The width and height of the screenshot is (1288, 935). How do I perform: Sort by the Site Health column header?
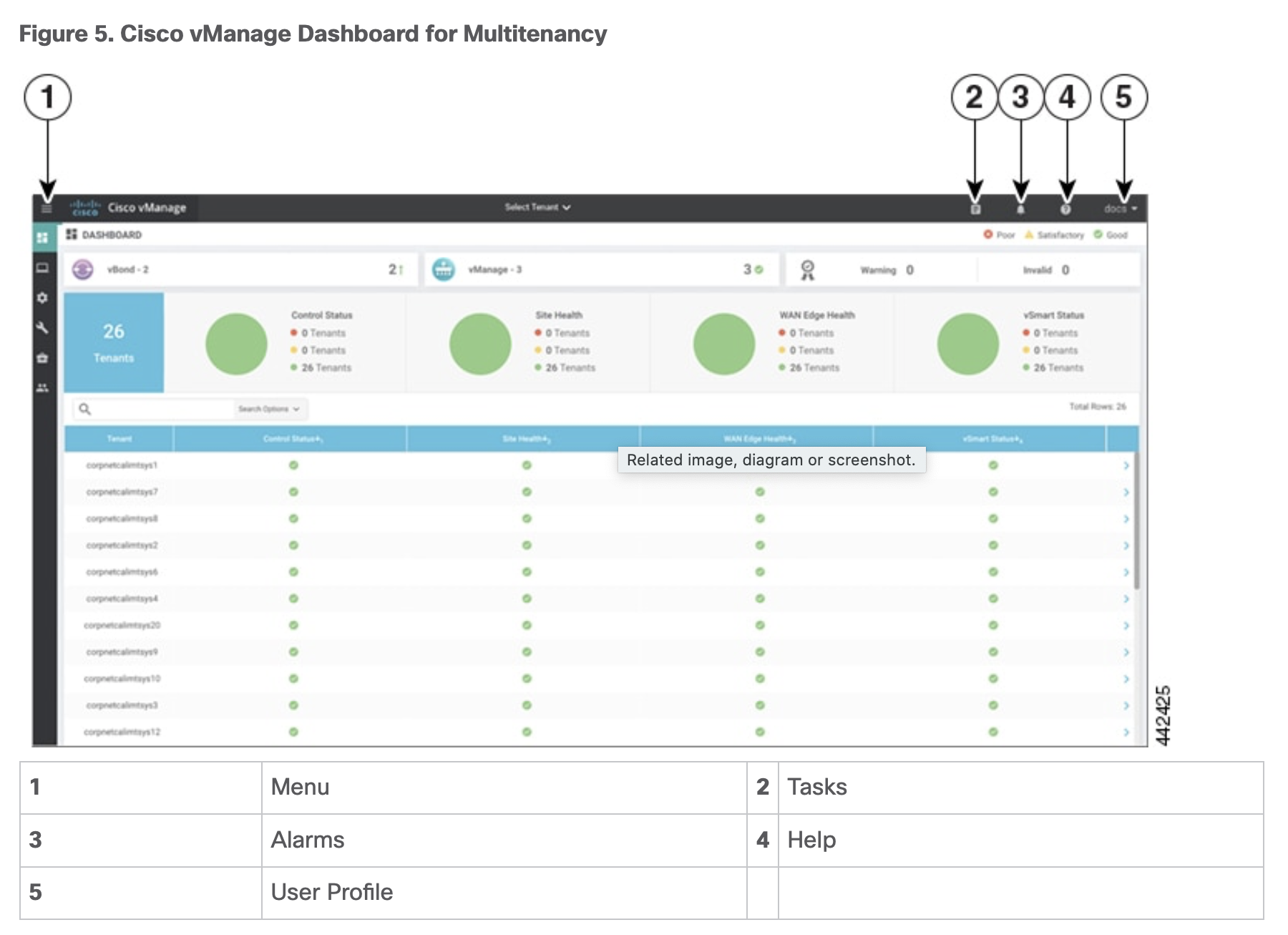click(x=526, y=439)
